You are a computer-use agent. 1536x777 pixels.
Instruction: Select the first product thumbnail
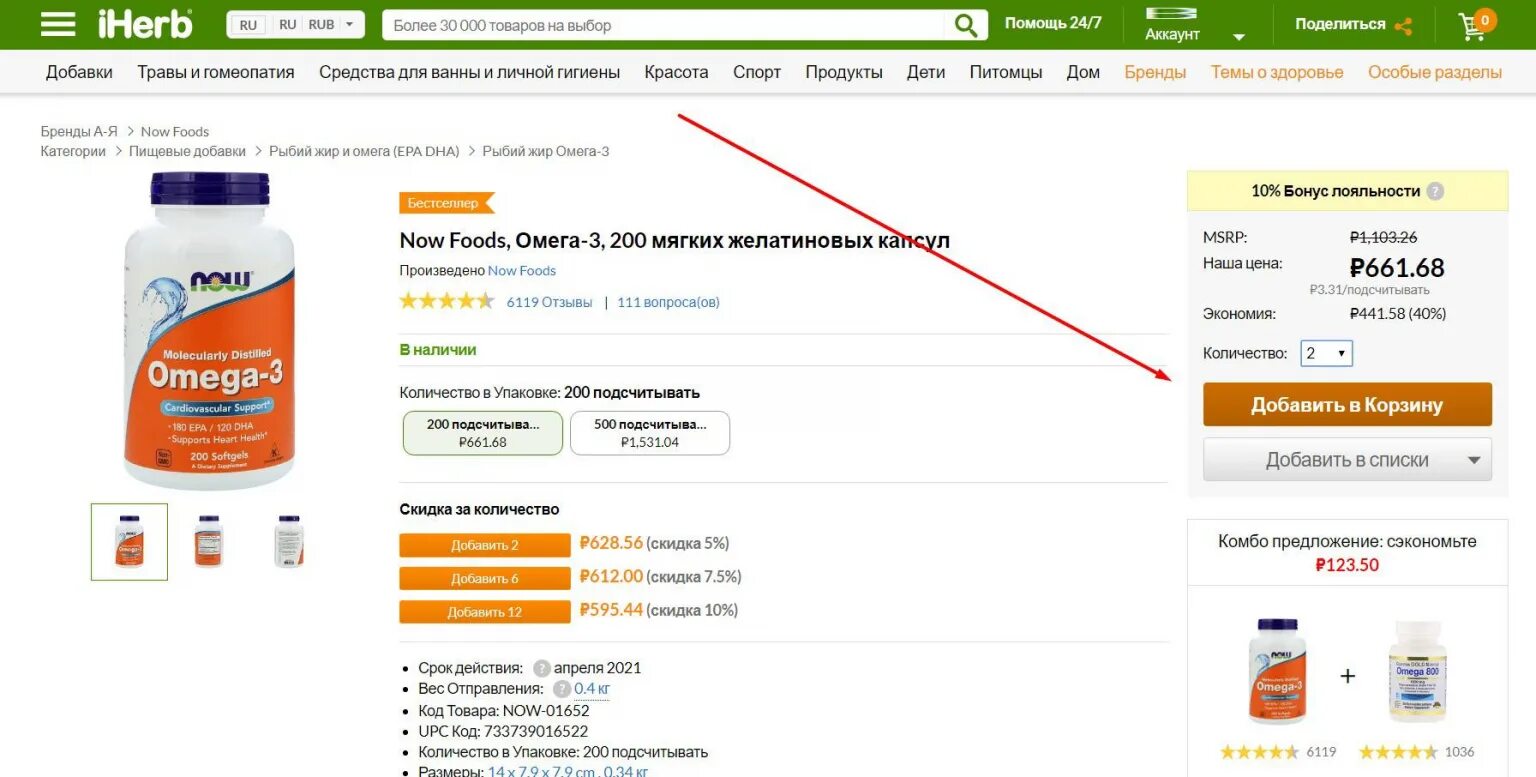(129, 542)
